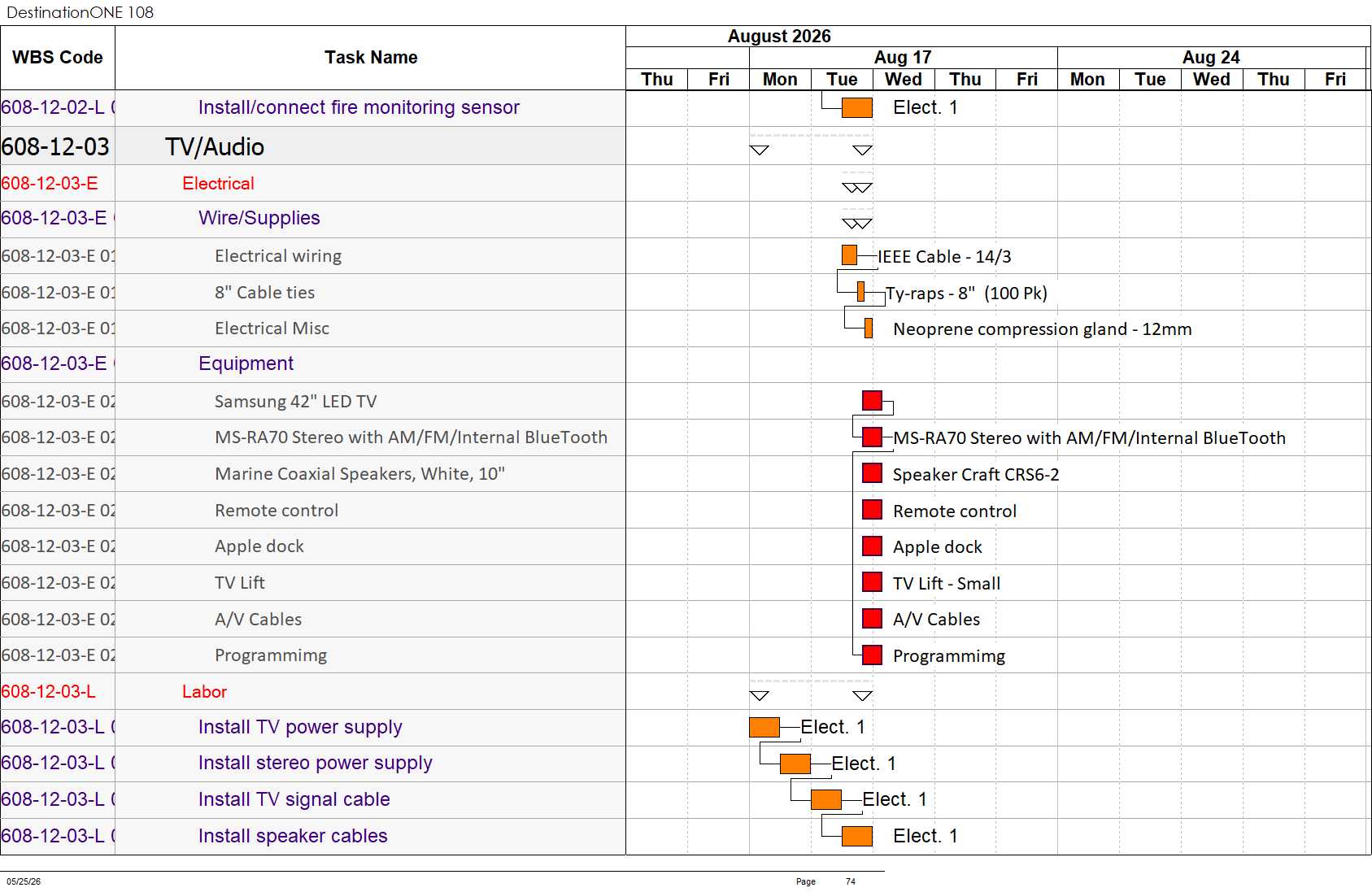Image resolution: width=1372 pixels, height=892 pixels.
Task: Select the orange Electrical wiring bar
Action: tap(849, 255)
